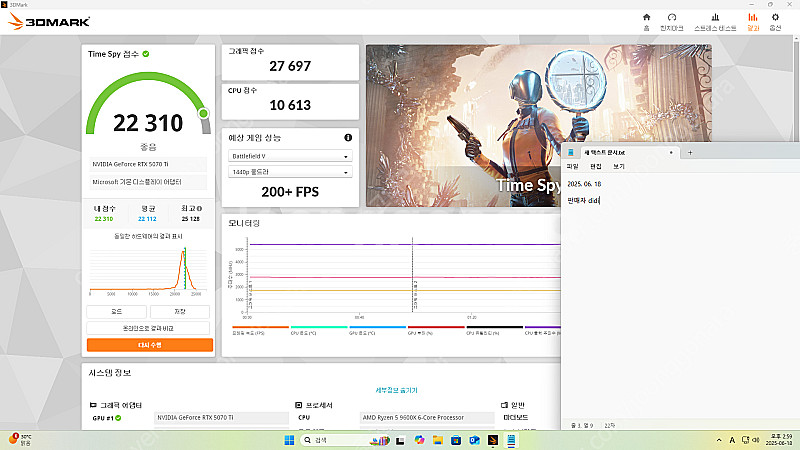Click the taskbar search box
Image resolution: width=800 pixels, height=450 pixels.
pyautogui.click(x=345, y=440)
